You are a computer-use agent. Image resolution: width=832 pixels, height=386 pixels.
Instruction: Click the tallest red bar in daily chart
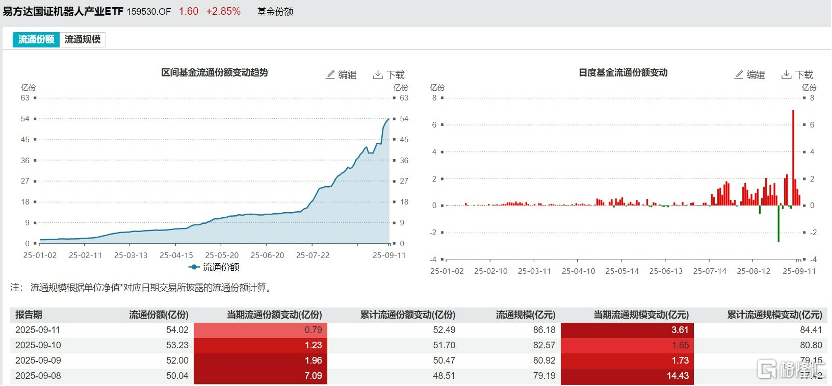793,158
